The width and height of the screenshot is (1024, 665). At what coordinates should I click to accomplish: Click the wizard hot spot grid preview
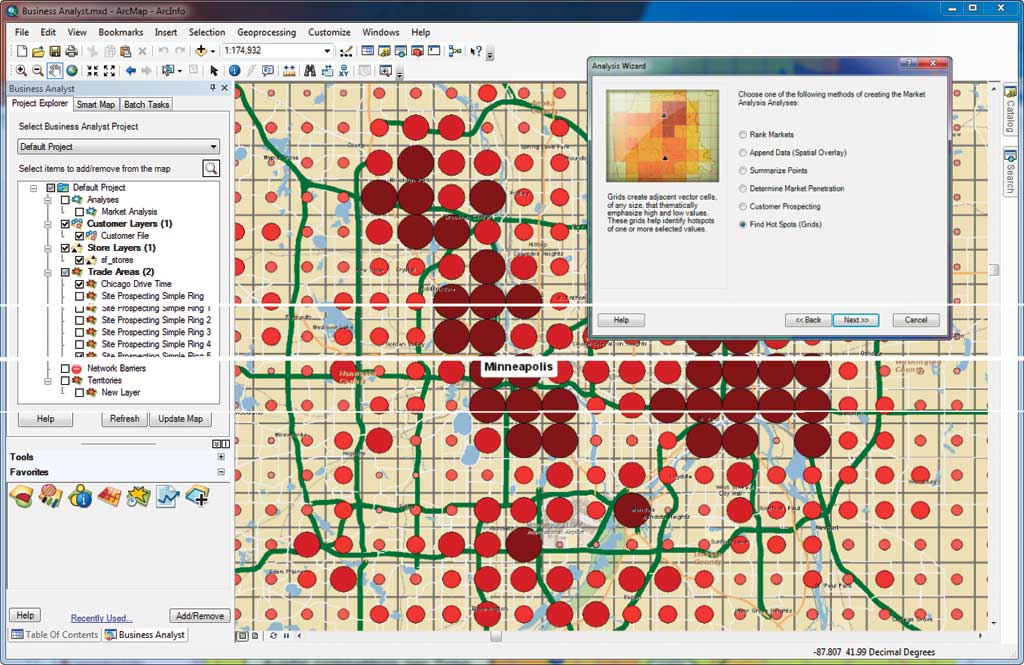662,136
